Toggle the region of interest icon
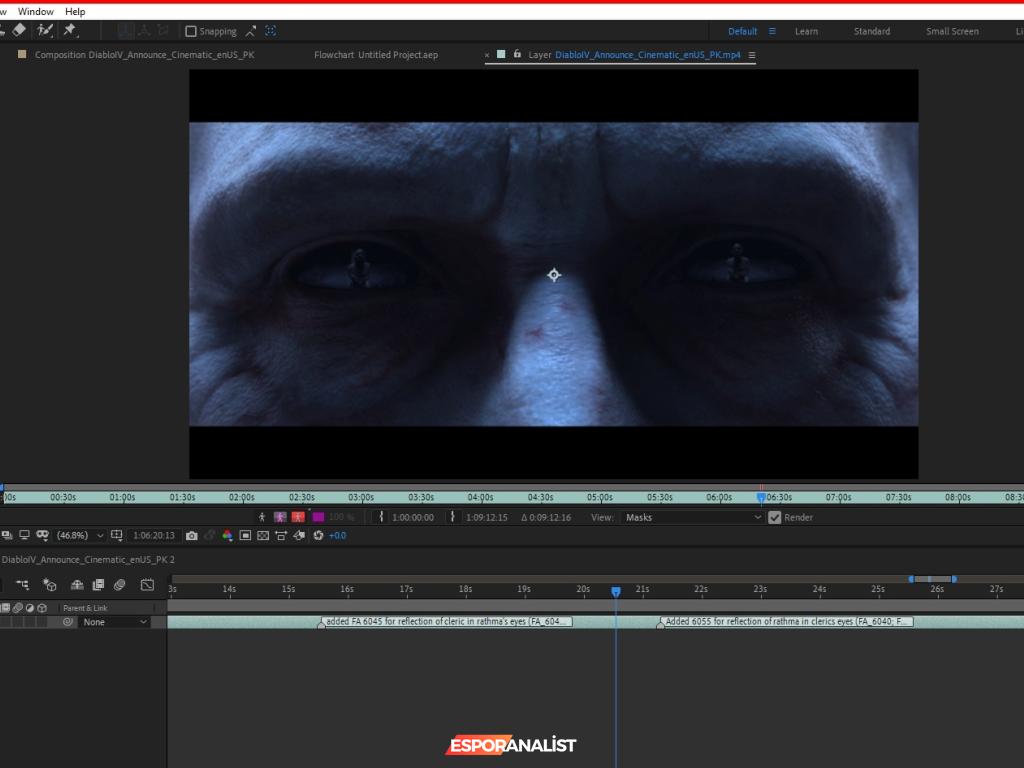Image resolution: width=1024 pixels, height=768 pixels. 245,536
